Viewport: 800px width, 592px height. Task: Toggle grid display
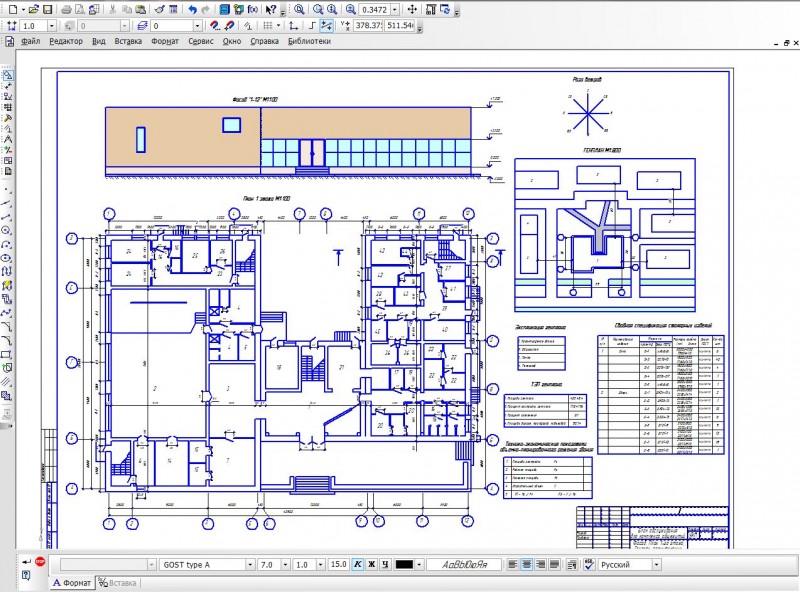pos(267,26)
